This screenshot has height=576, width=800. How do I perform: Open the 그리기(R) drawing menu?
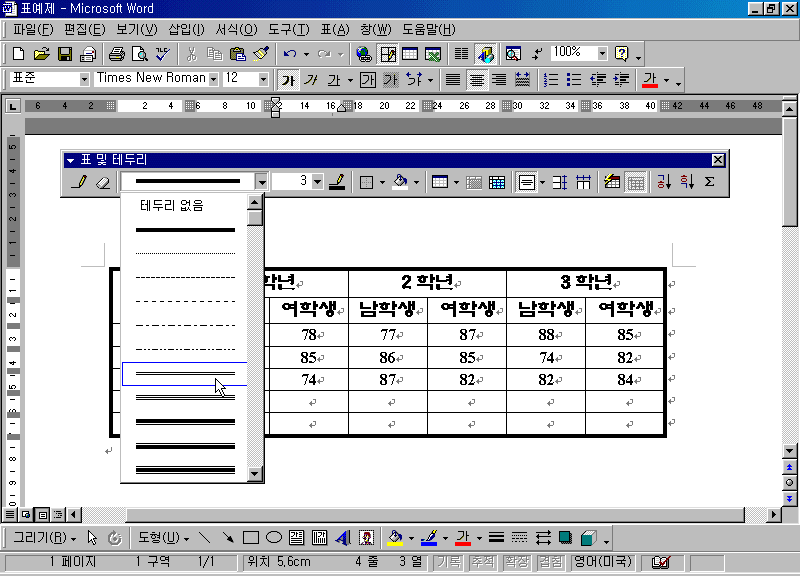[44, 538]
